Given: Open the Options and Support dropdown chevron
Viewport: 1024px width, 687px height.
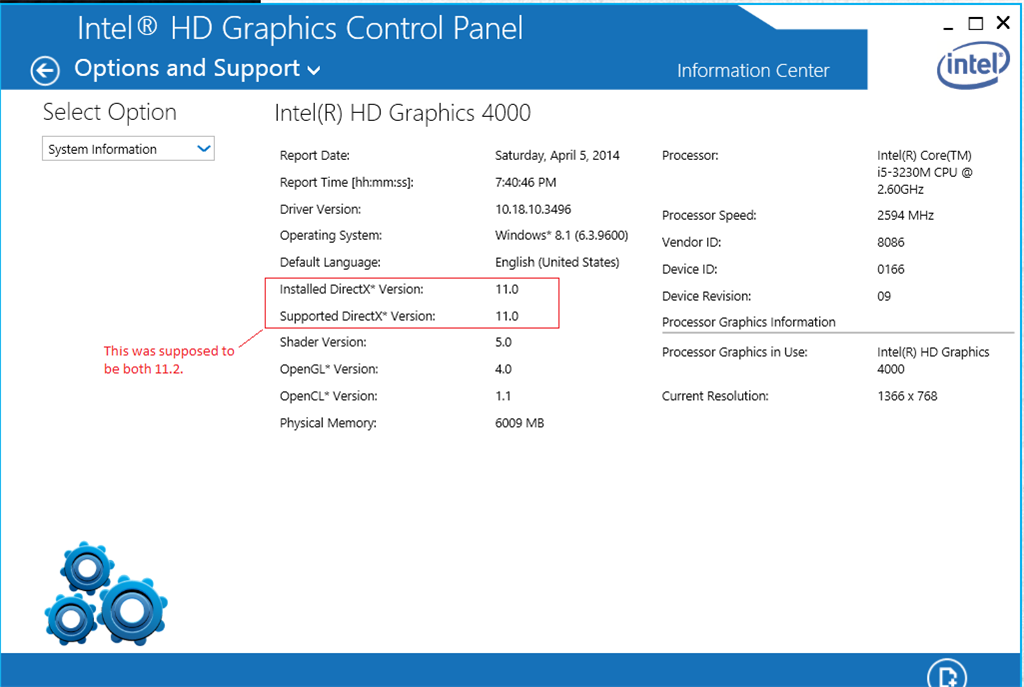Looking at the screenshot, I should (x=314, y=71).
